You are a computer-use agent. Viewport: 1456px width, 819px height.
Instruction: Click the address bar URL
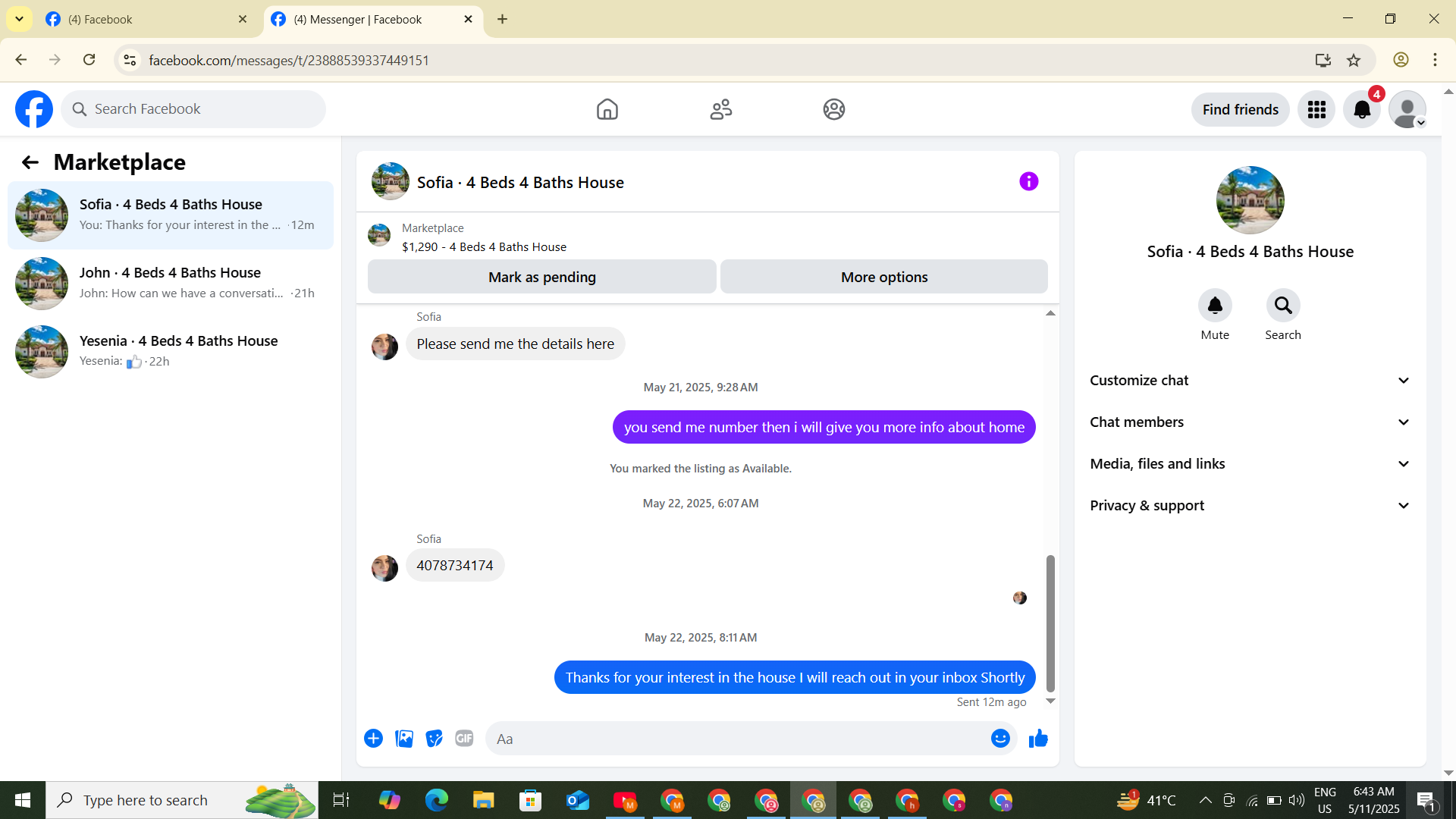(x=289, y=60)
